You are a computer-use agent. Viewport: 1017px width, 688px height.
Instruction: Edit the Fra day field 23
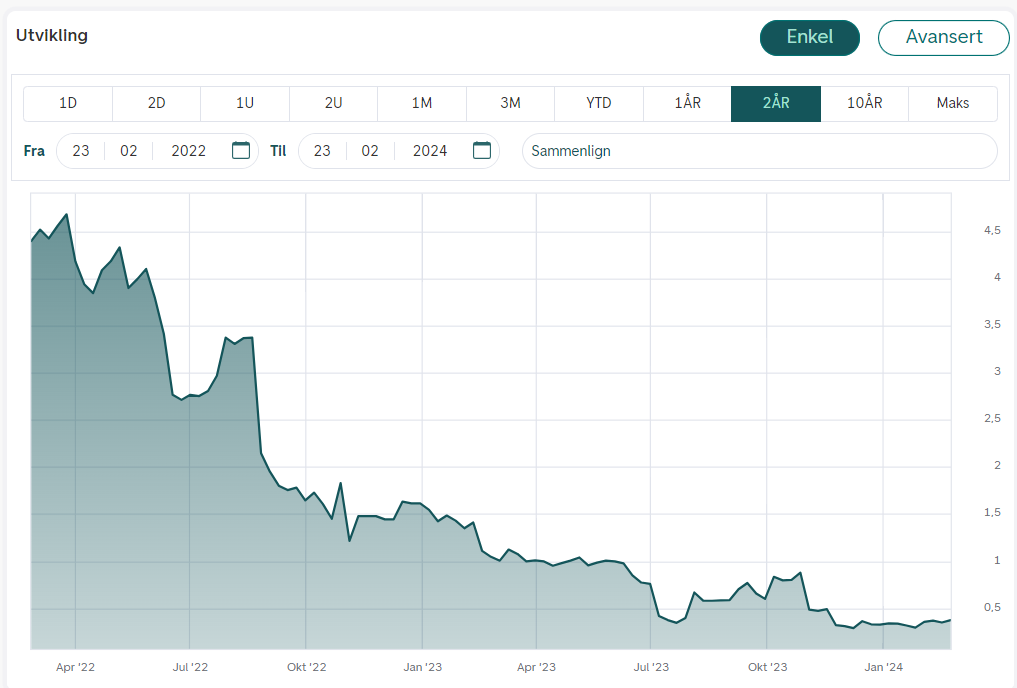(81, 151)
